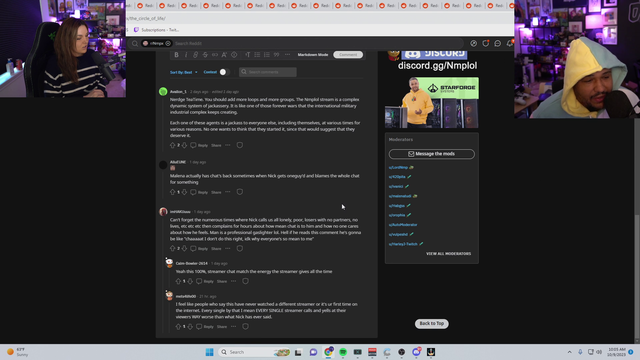The height and width of the screenshot is (360, 640).
Task: Downvote the professional gaslighter comment
Action: [x=184, y=249]
